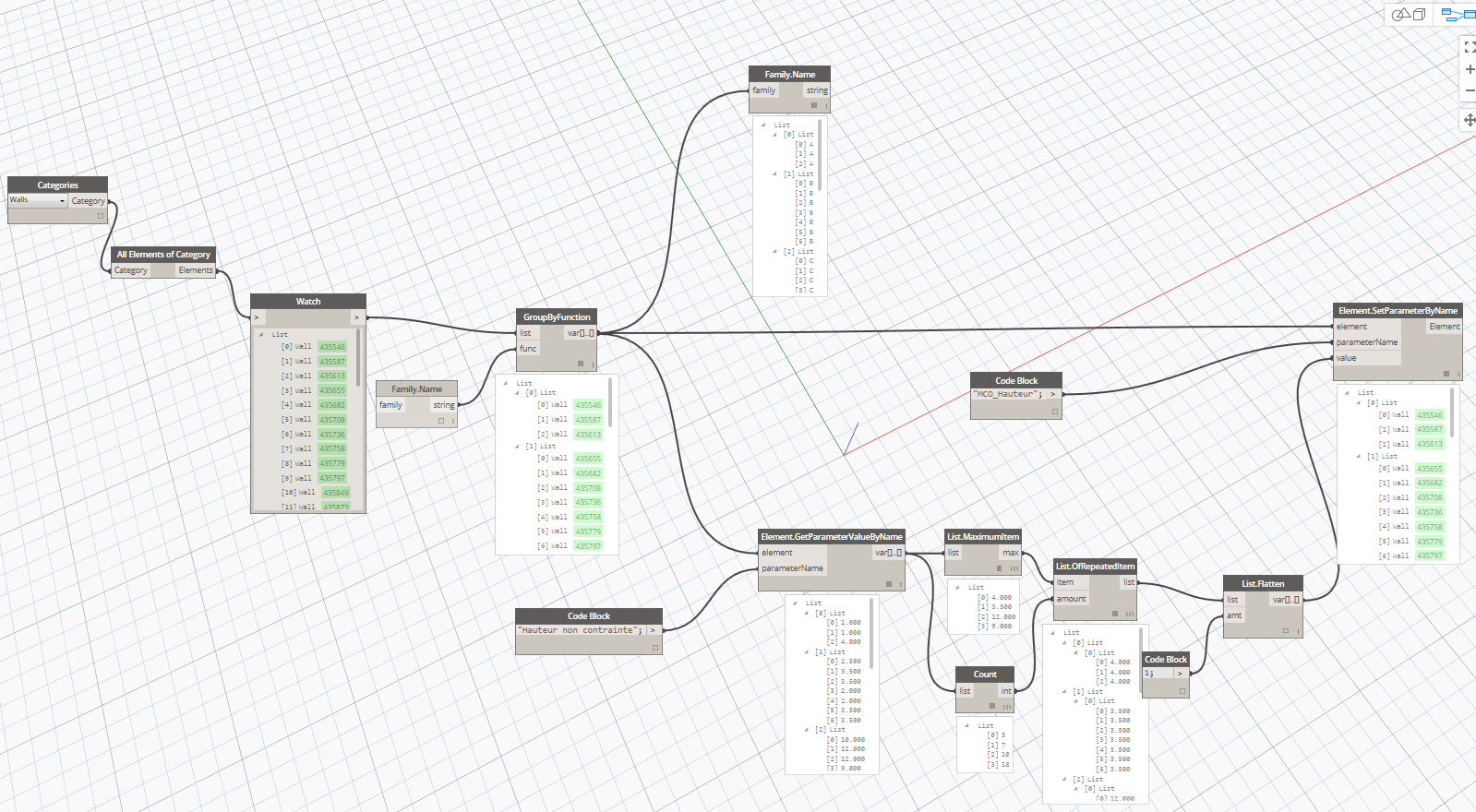Edit the "MCO_Hauteur" code block text
This screenshot has height=812, width=1476.
tap(1007, 394)
